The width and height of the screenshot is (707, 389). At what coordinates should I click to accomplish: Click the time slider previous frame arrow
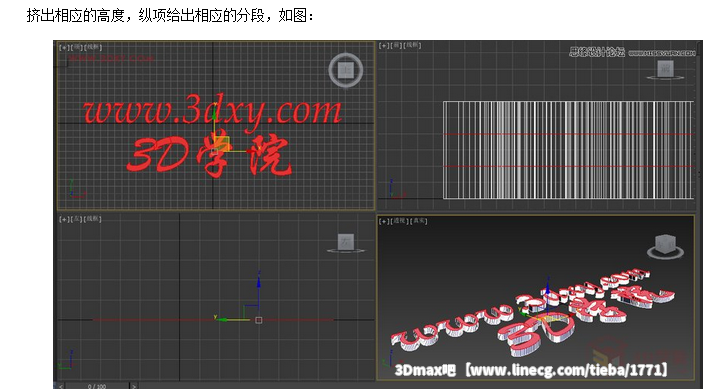click(x=61, y=386)
